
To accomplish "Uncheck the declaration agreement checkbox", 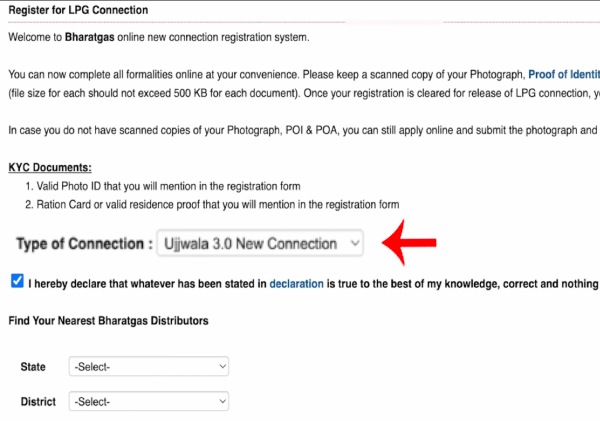I will click(17, 282).
